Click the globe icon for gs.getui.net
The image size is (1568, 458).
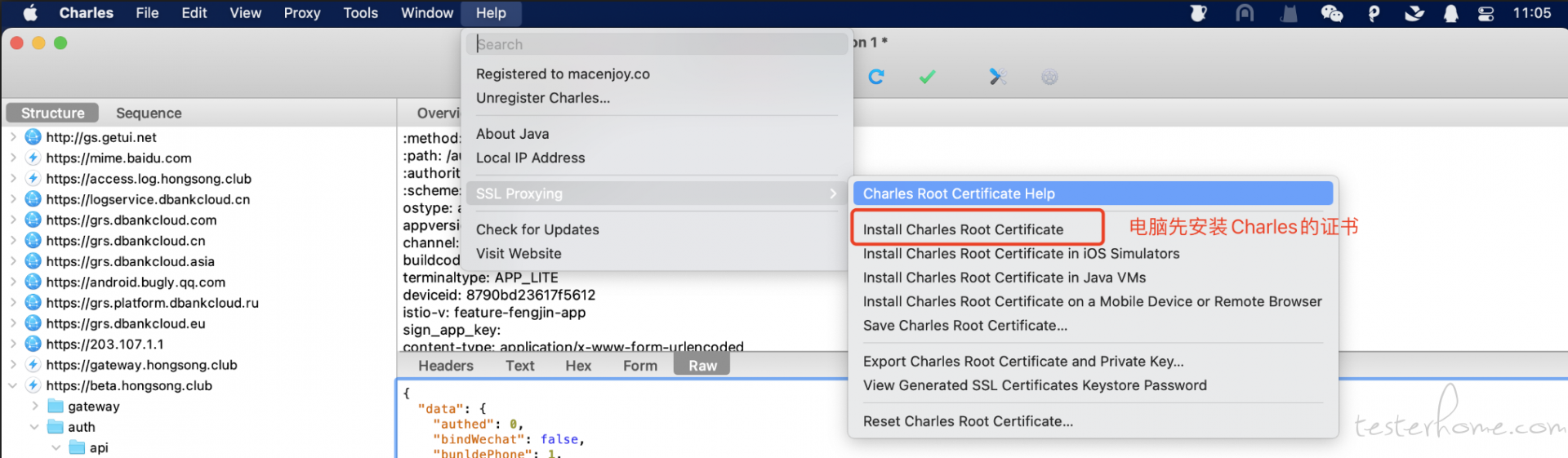(x=33, y=137)
